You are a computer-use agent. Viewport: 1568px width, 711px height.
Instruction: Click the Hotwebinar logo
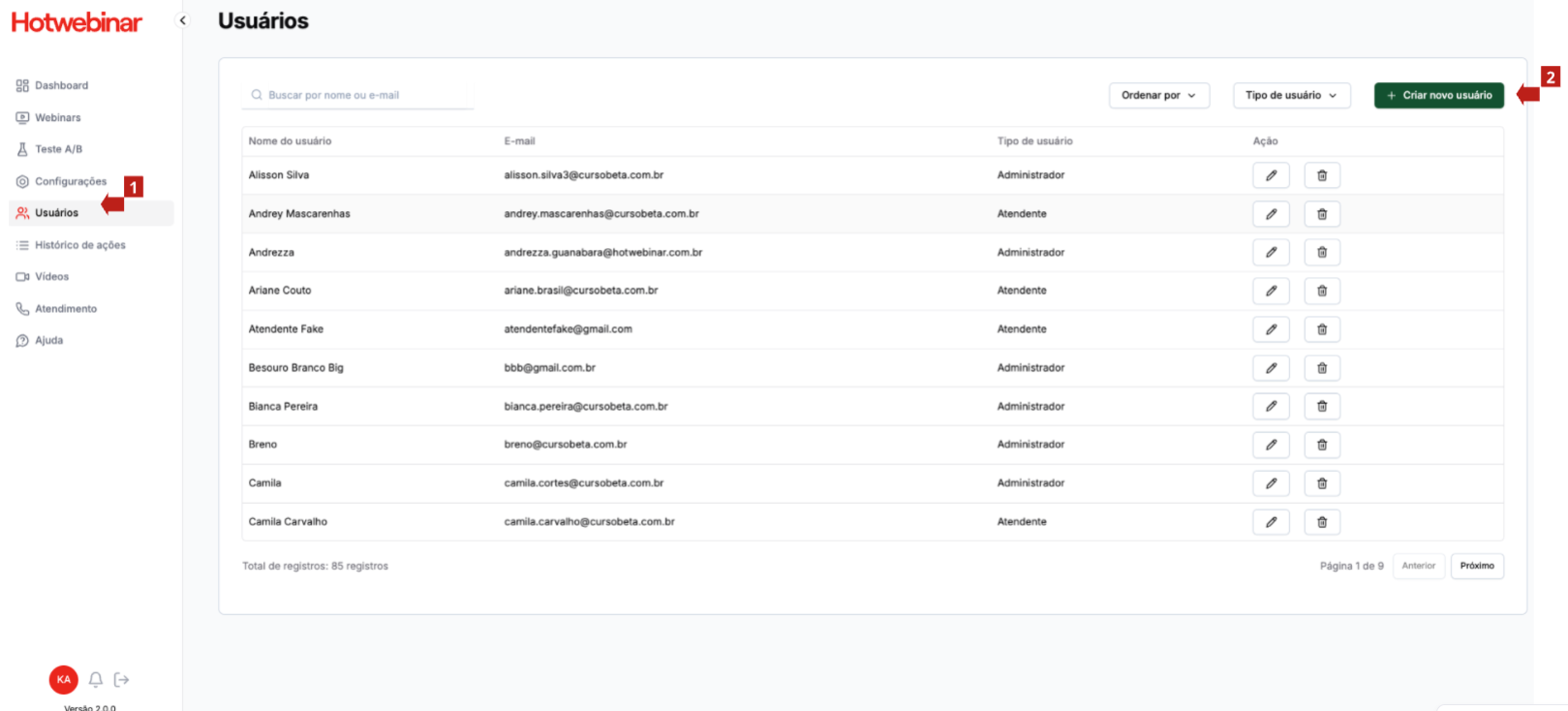click(x=77, y=22)
